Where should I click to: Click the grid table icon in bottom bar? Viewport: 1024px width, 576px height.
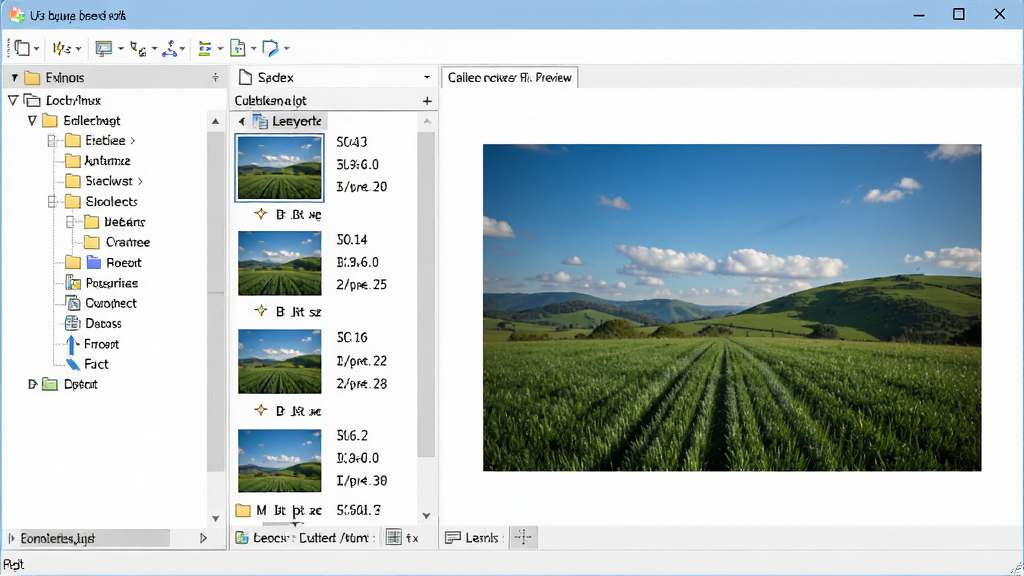pyautogui.click(x=394, y=537)
